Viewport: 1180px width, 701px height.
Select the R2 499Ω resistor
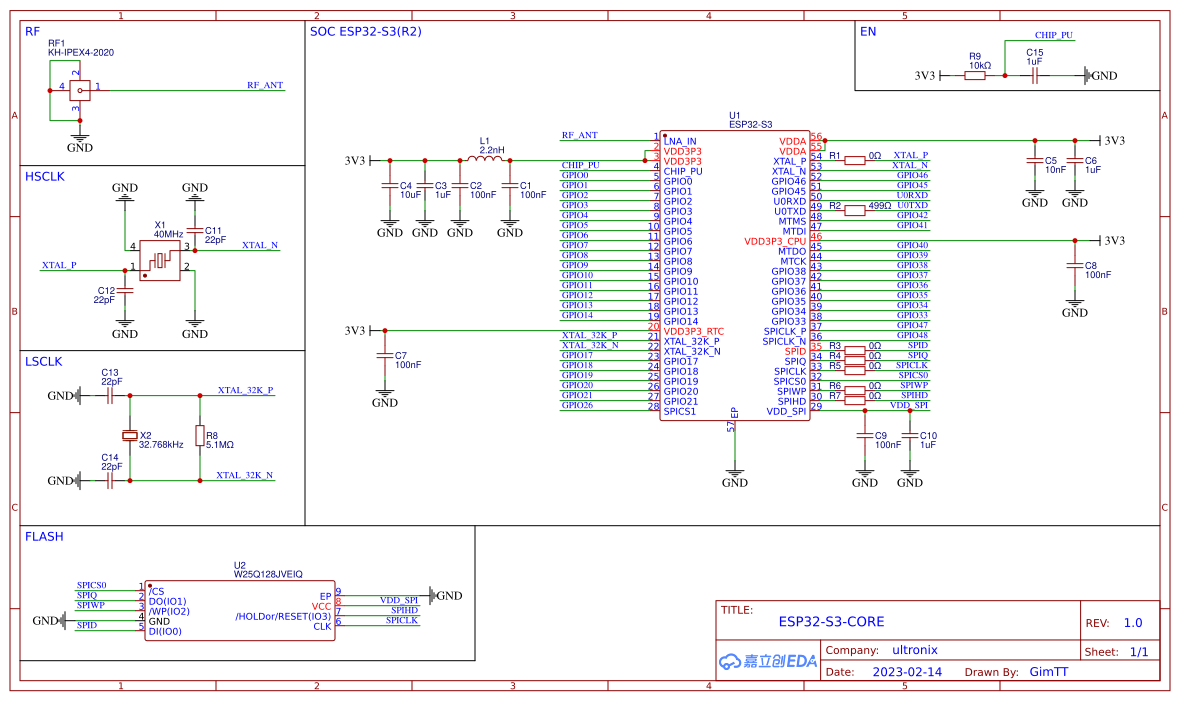[855, 211]
